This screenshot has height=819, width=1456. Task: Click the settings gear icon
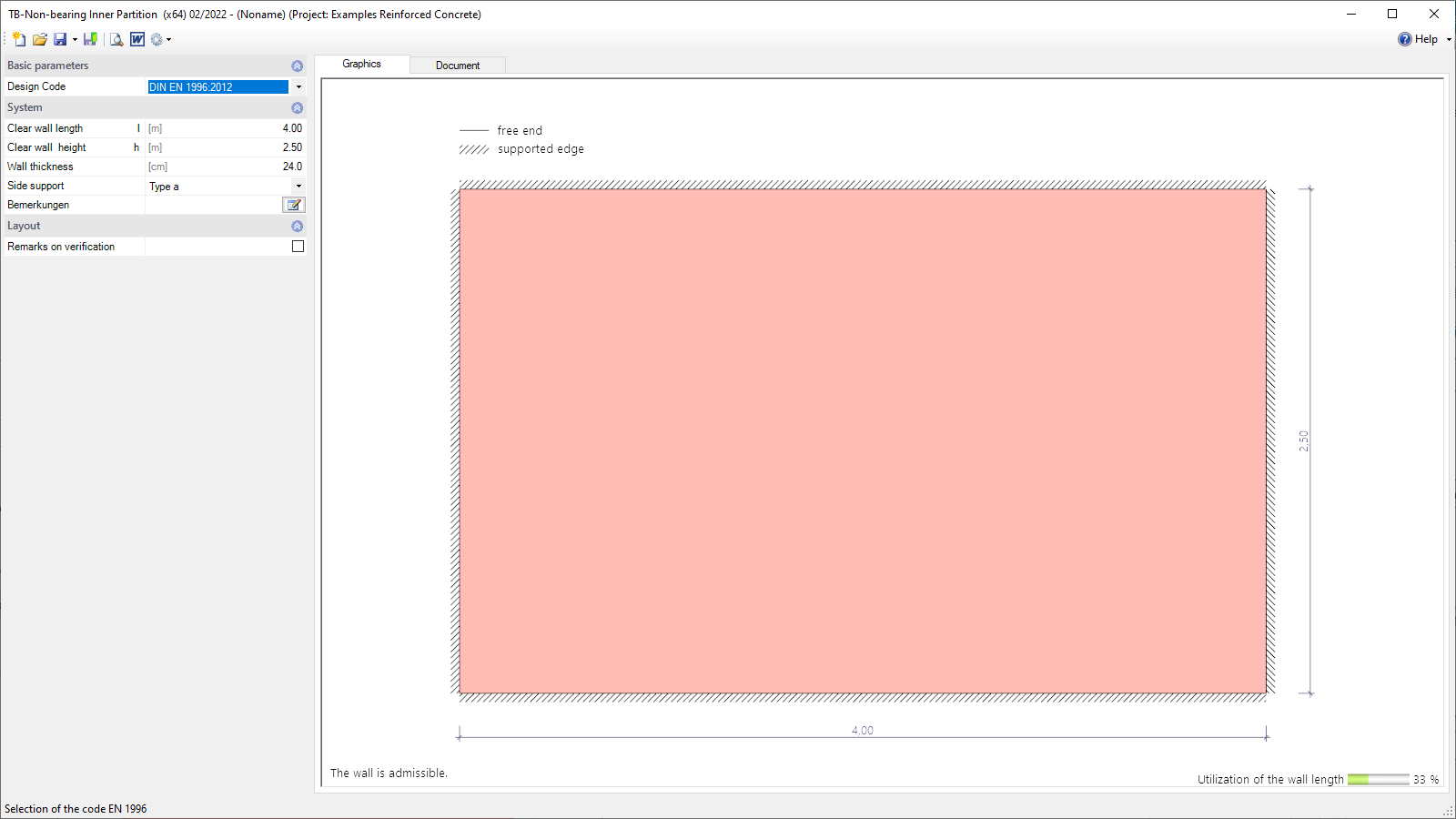click(x=157, y=39)
